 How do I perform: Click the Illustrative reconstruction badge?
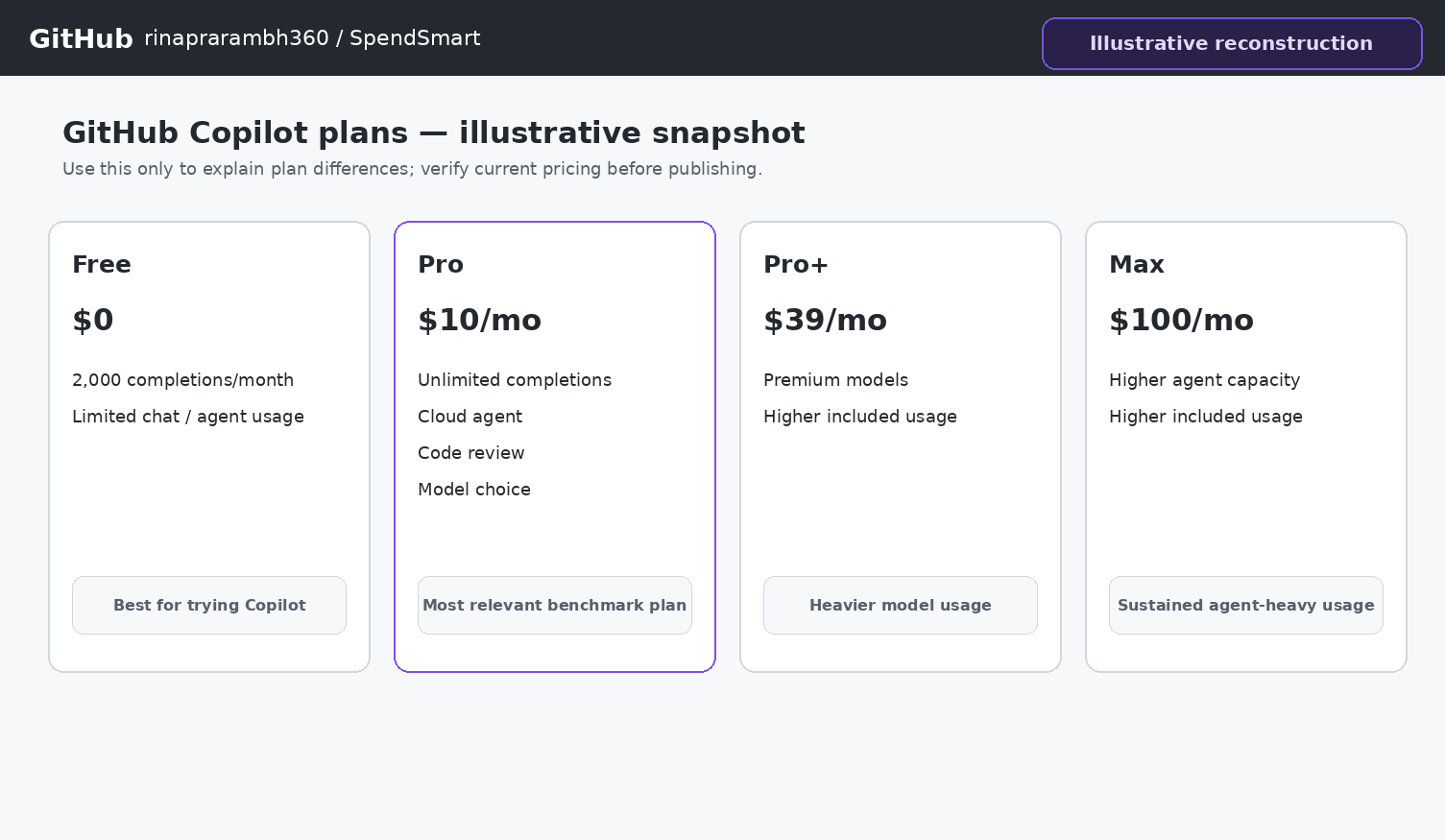1232,43
